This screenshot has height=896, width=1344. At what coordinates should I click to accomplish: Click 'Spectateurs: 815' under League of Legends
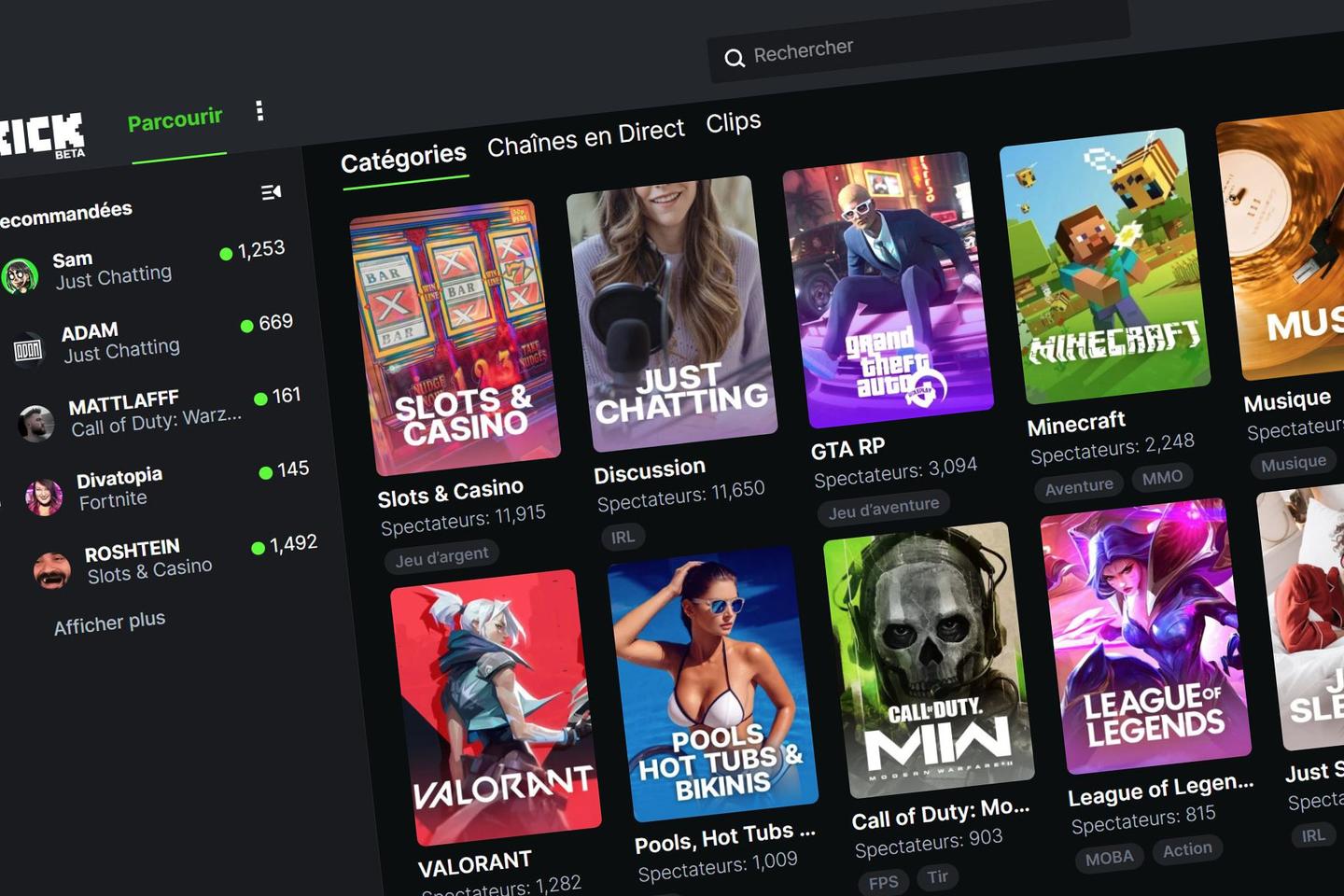coord(1143,819)
